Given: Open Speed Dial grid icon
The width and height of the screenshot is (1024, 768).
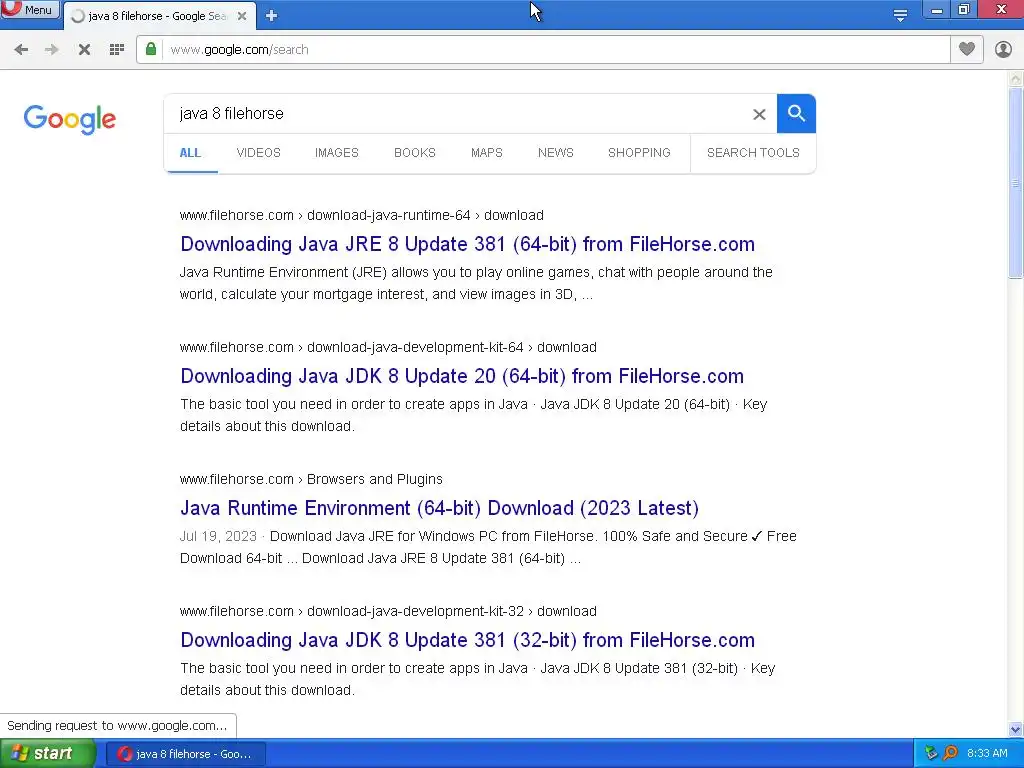Looking at the screenshot, I should pyautogui.click(x=117, y=50).
